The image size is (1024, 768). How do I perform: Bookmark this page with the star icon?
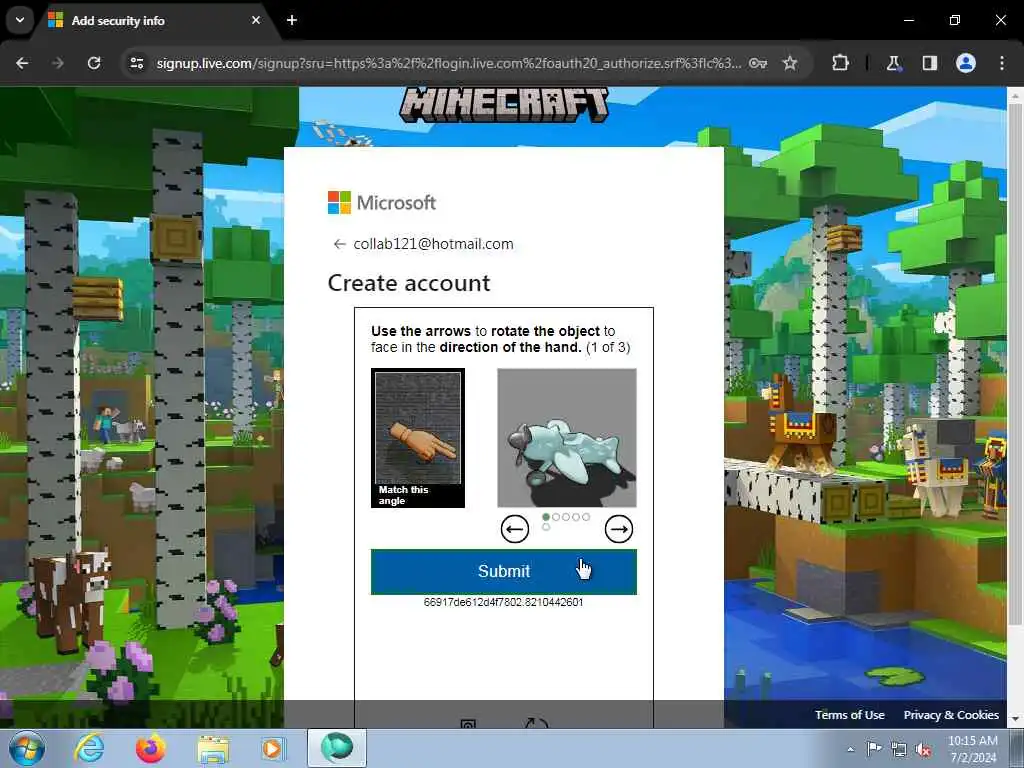790,63
